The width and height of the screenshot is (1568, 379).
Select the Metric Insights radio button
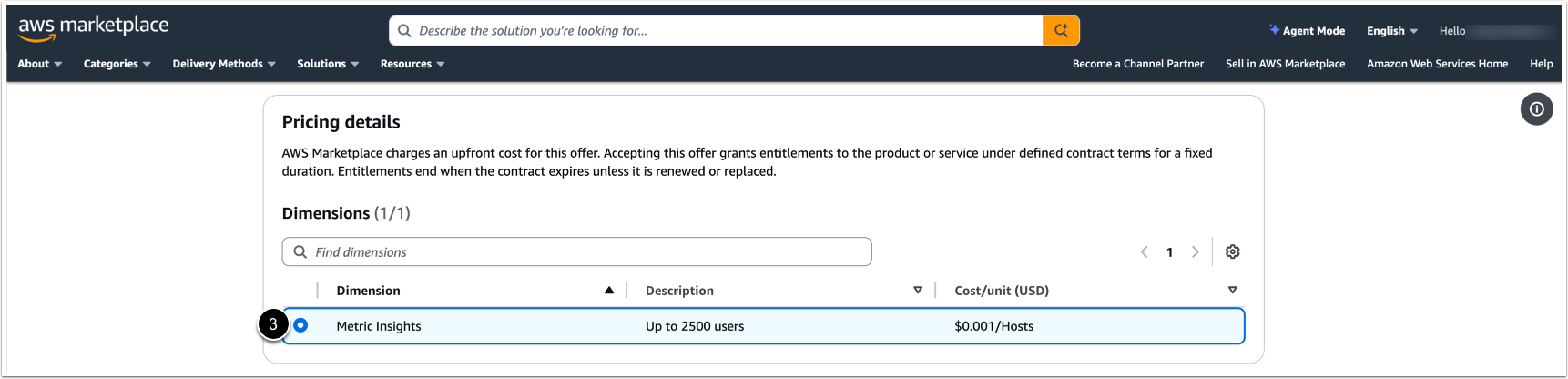point(300,325)
